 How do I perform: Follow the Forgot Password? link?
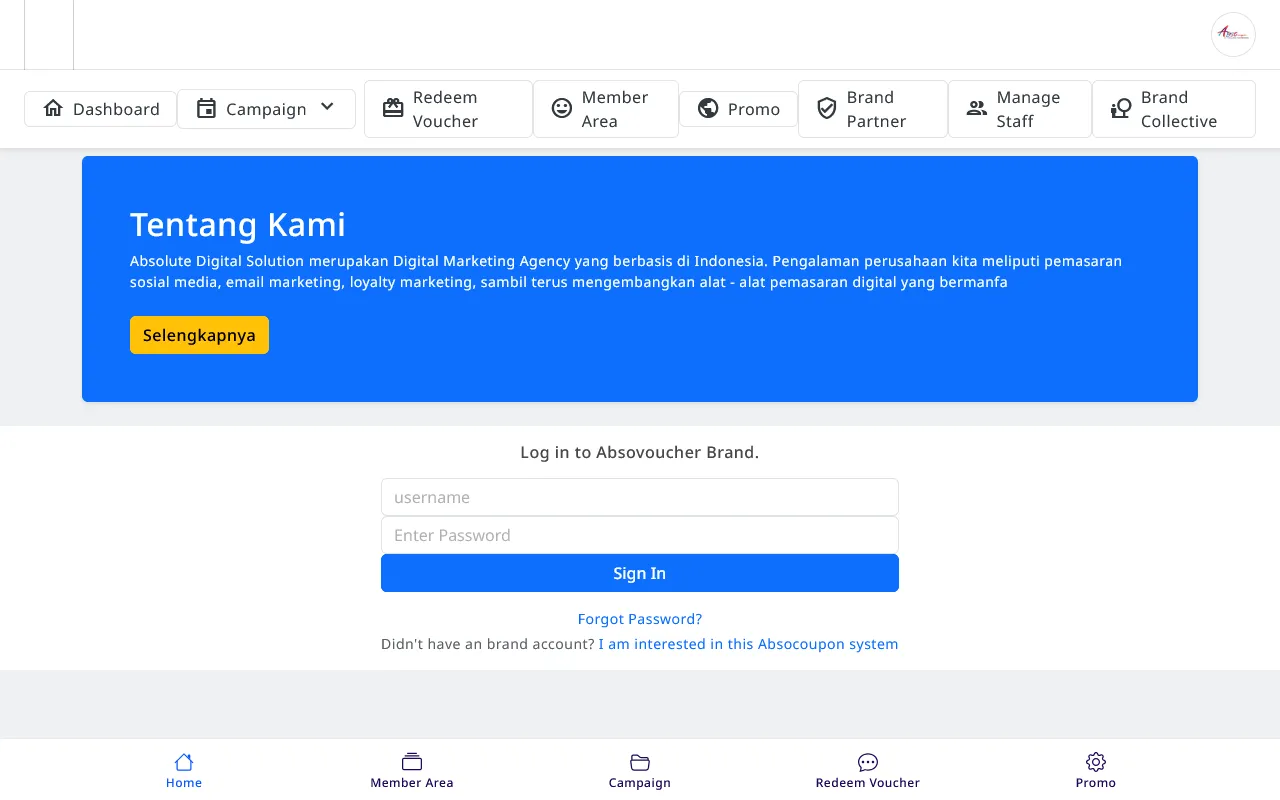coord(640,619)
